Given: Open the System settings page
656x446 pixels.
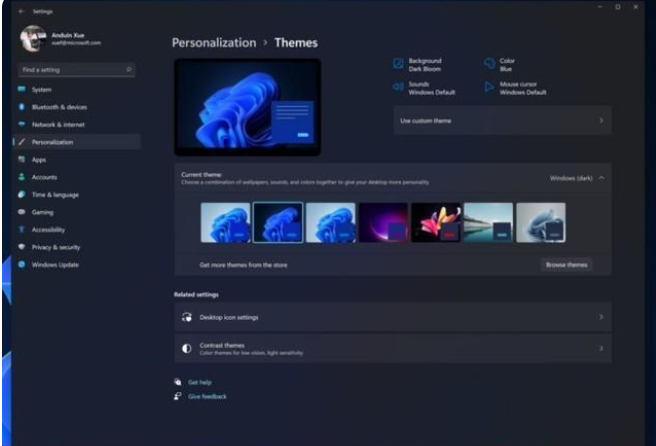Looking at the screenshot, I should point(77,89).
